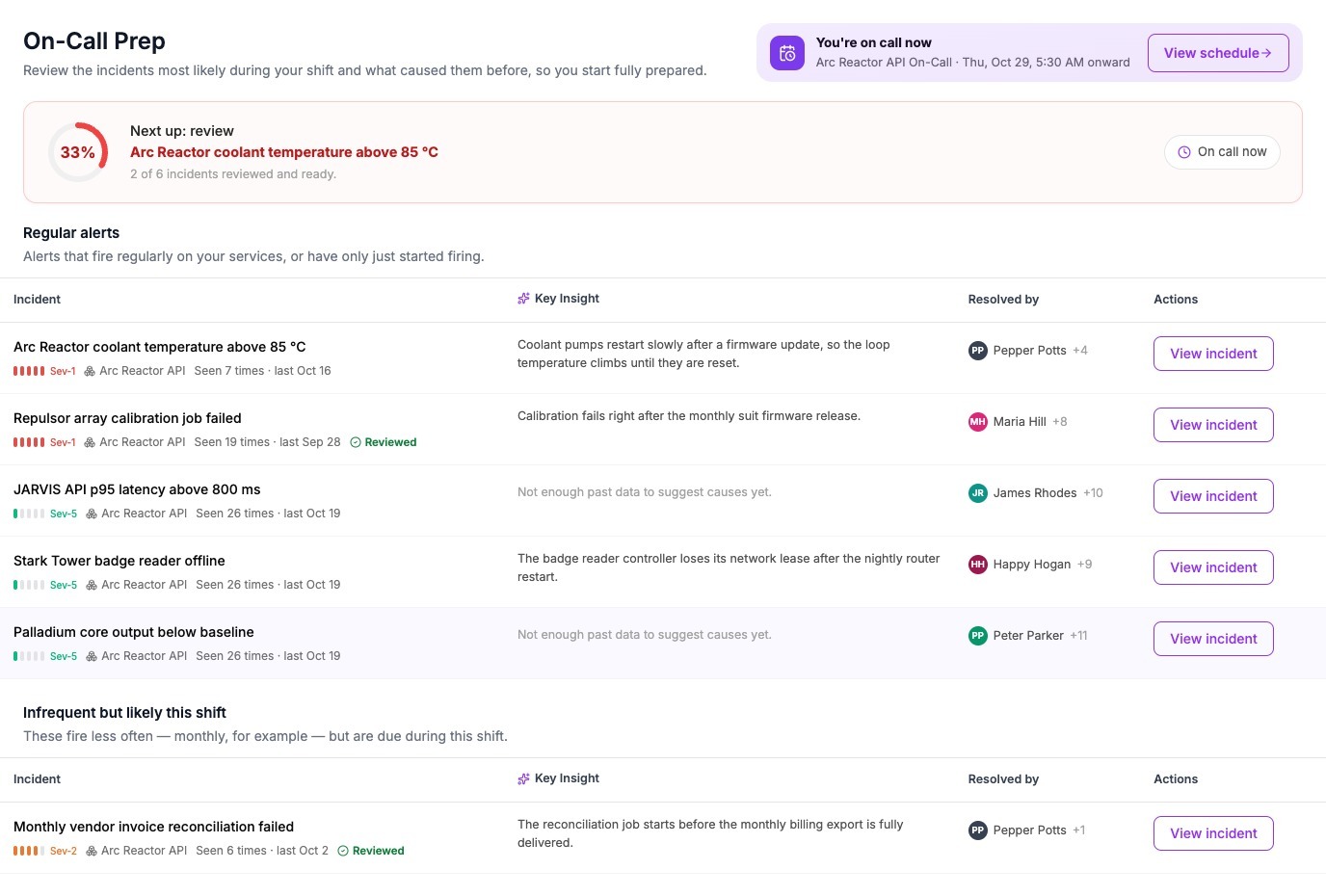Click Key Insight sparkle icon under Regular alerts

coord(523,299)
